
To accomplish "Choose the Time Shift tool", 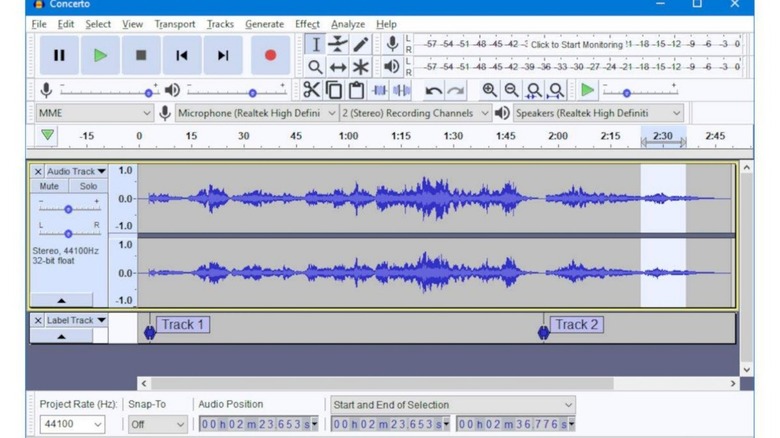I will pyautogui.click(x=338, y=67).
